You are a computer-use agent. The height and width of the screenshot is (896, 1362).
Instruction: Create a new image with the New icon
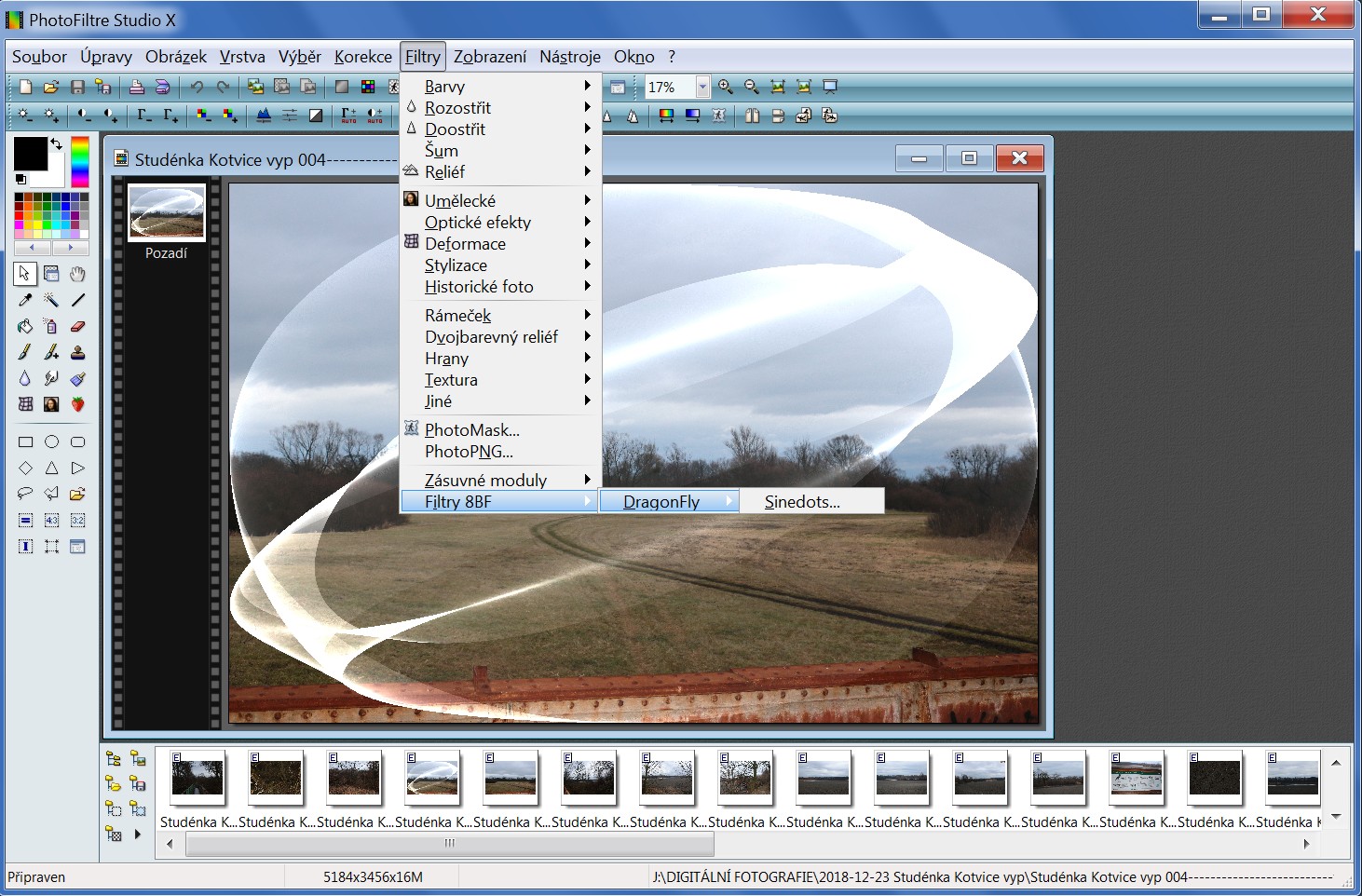25,87
